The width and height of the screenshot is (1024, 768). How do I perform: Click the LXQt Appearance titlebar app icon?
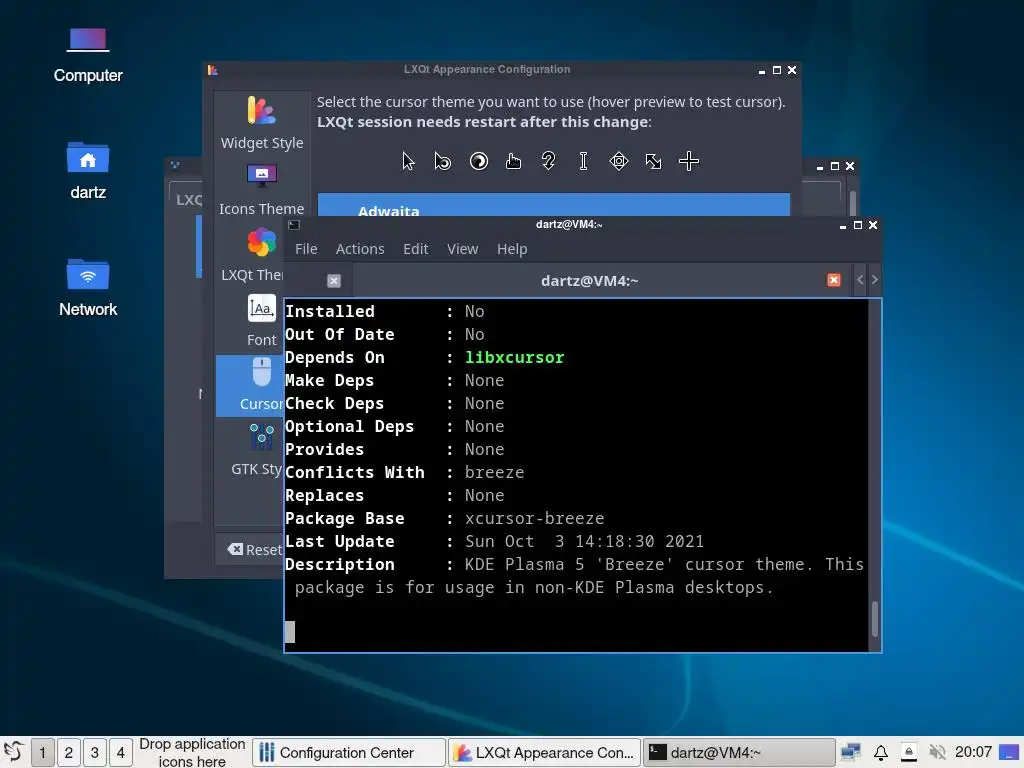213,70
